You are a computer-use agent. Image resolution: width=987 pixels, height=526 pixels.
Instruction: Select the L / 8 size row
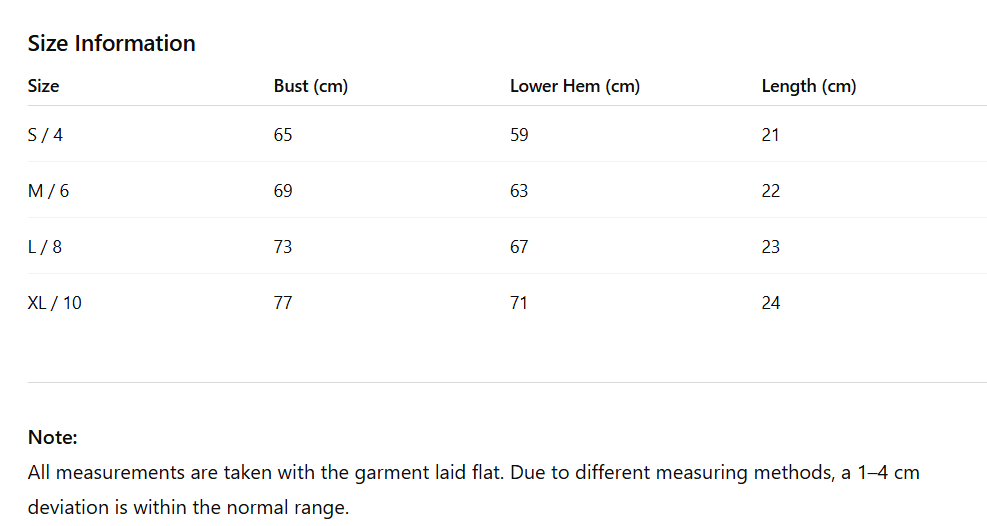click(44, 247)
